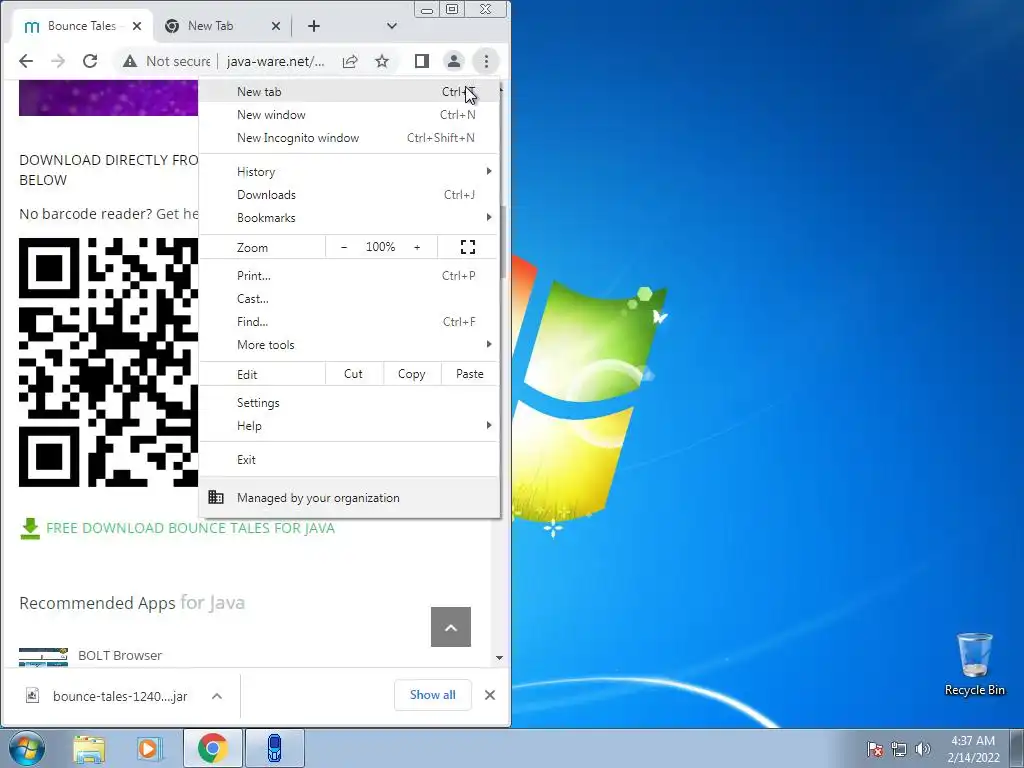The height and width of the screenshot is (768, 1024).
Task: Expand the History submenu
Action: tap(349, 172)
